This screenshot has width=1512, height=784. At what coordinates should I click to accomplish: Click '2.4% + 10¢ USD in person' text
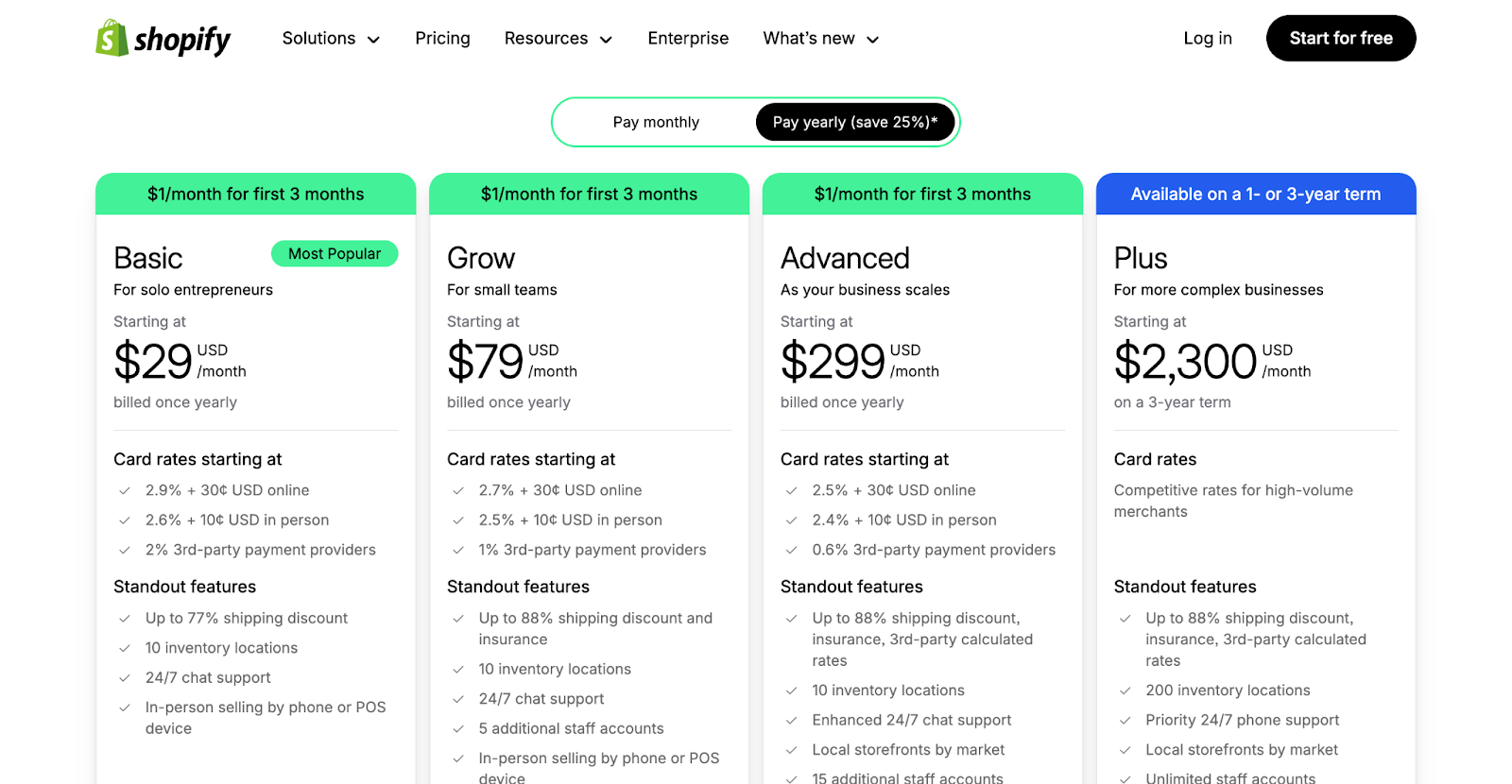pos(904,520)
